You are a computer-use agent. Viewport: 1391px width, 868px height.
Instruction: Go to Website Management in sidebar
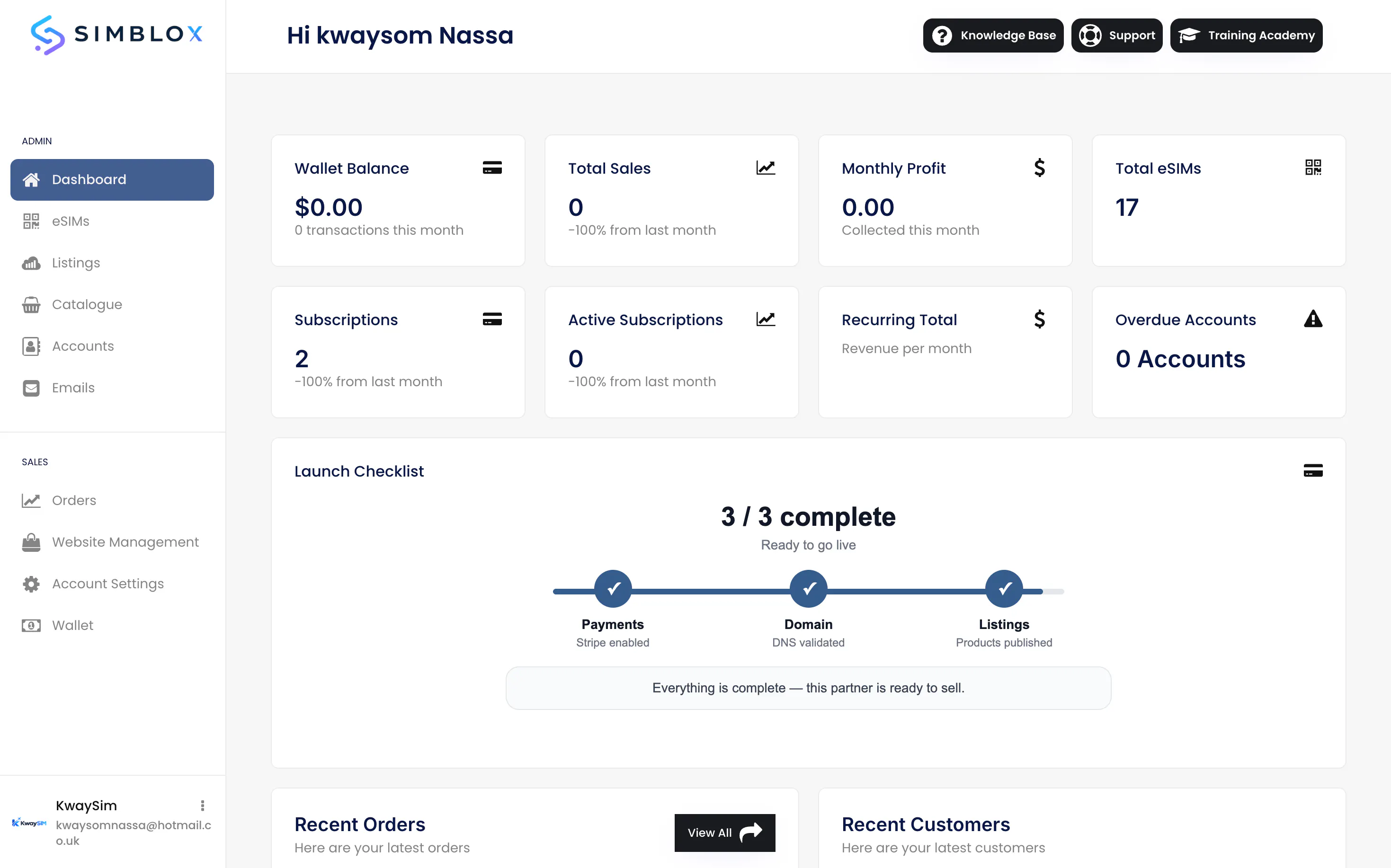tap(112, 542)
